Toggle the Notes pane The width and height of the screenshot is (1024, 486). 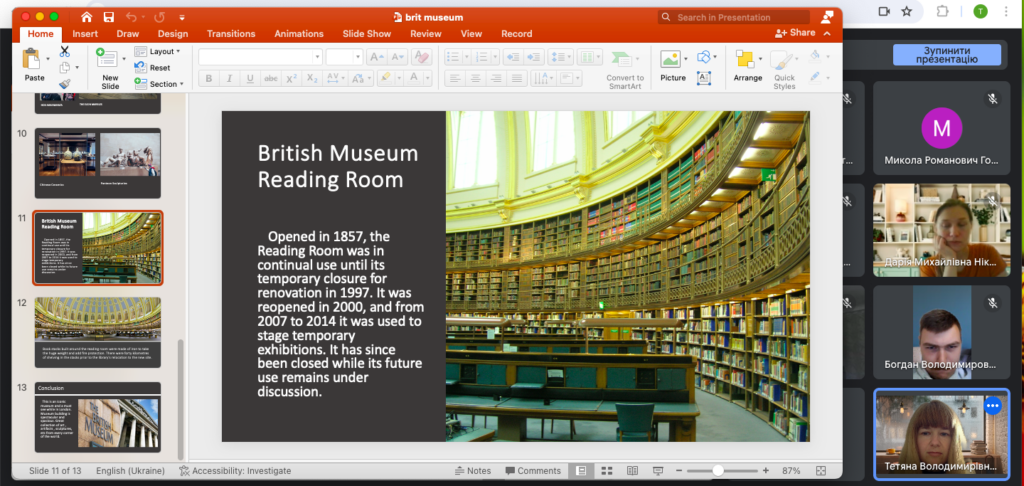click(x=472, y=470)
